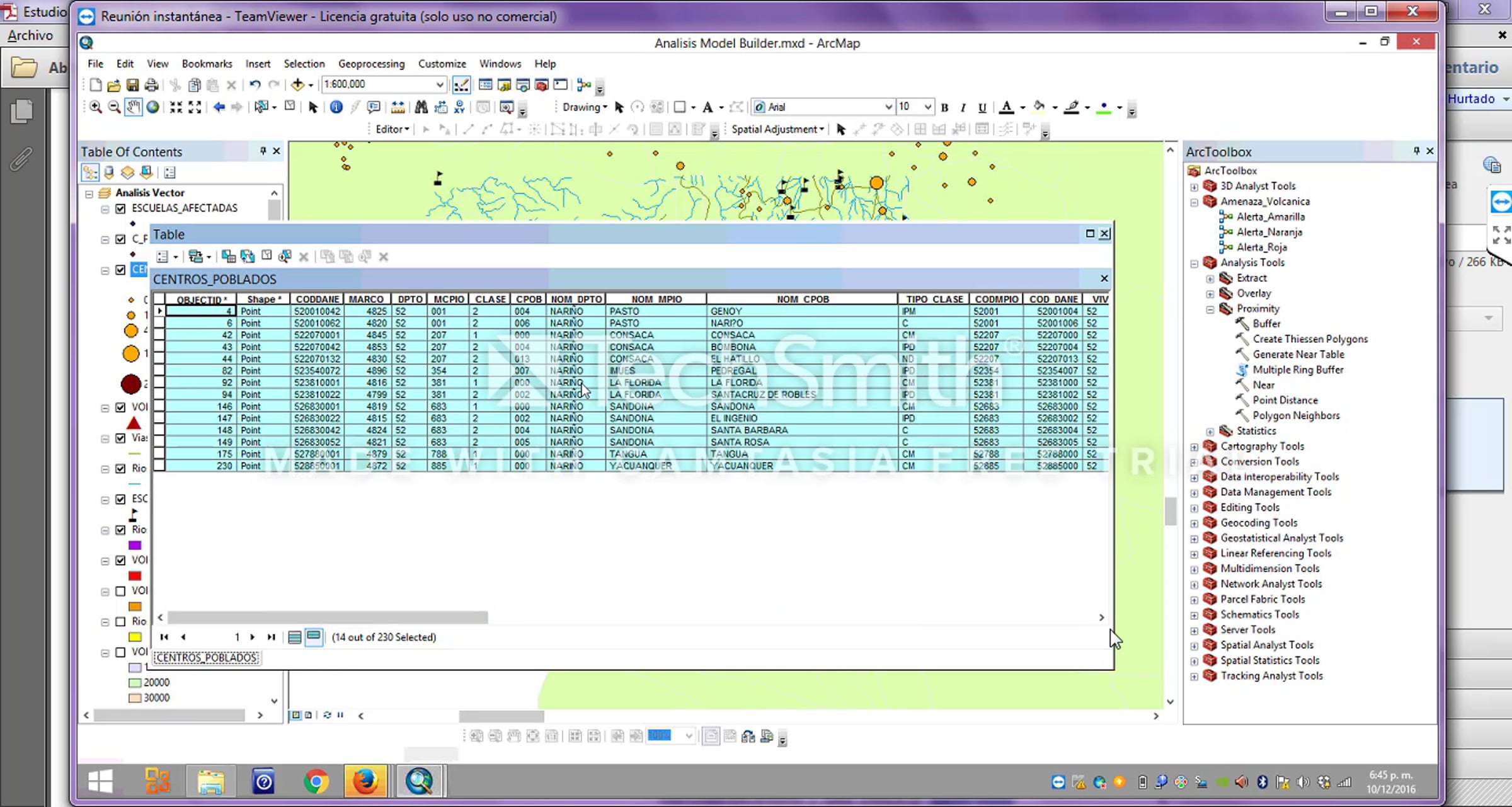Save the map with the floppy icon
The height and width of the screenshot is (807, 1512).
[132, 85]
